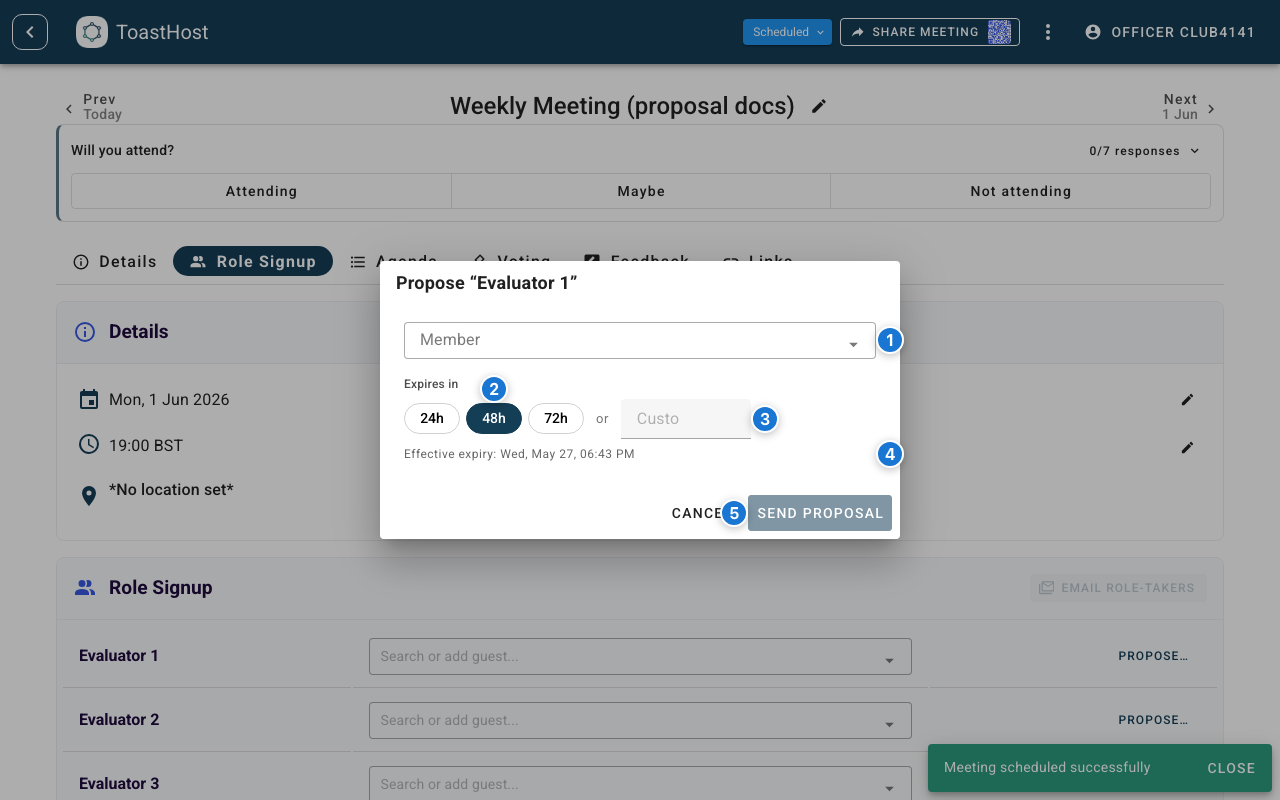Click Evaluator 1 search or add guest field
Image resolution: width=1280 pixels, height=800 pixels.
640,657
